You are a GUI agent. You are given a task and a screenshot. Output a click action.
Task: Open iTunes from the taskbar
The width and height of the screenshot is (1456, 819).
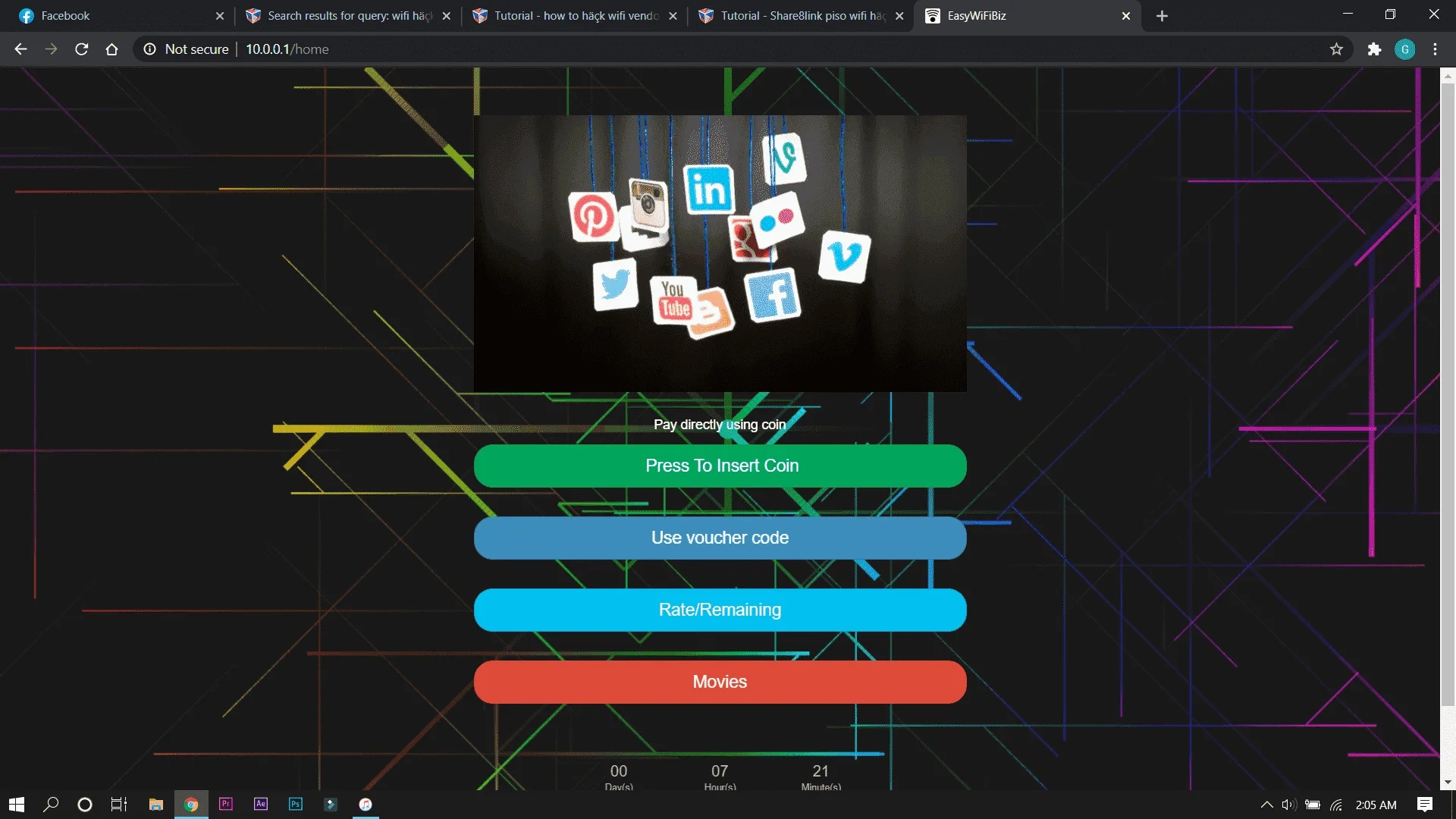[x=366, y=805]
